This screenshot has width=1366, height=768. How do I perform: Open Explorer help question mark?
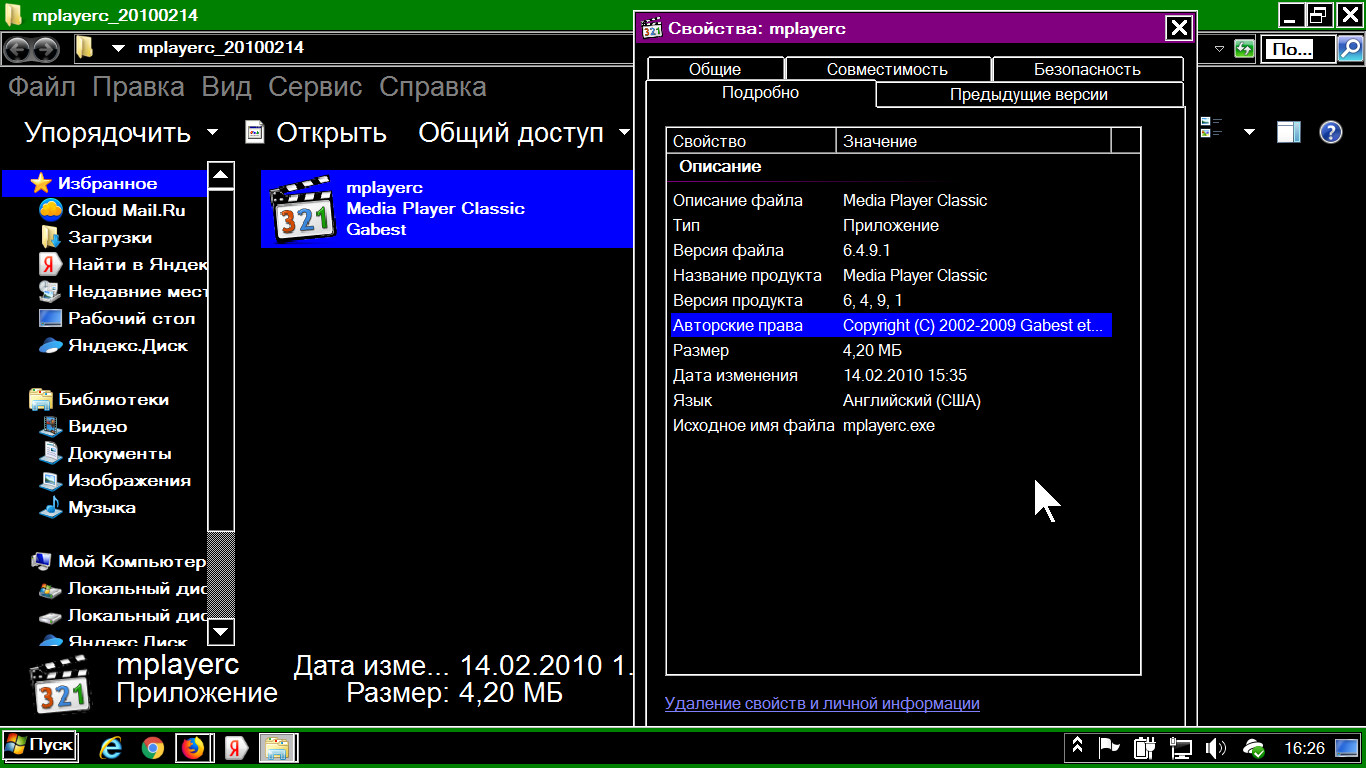coord(1331,131)
